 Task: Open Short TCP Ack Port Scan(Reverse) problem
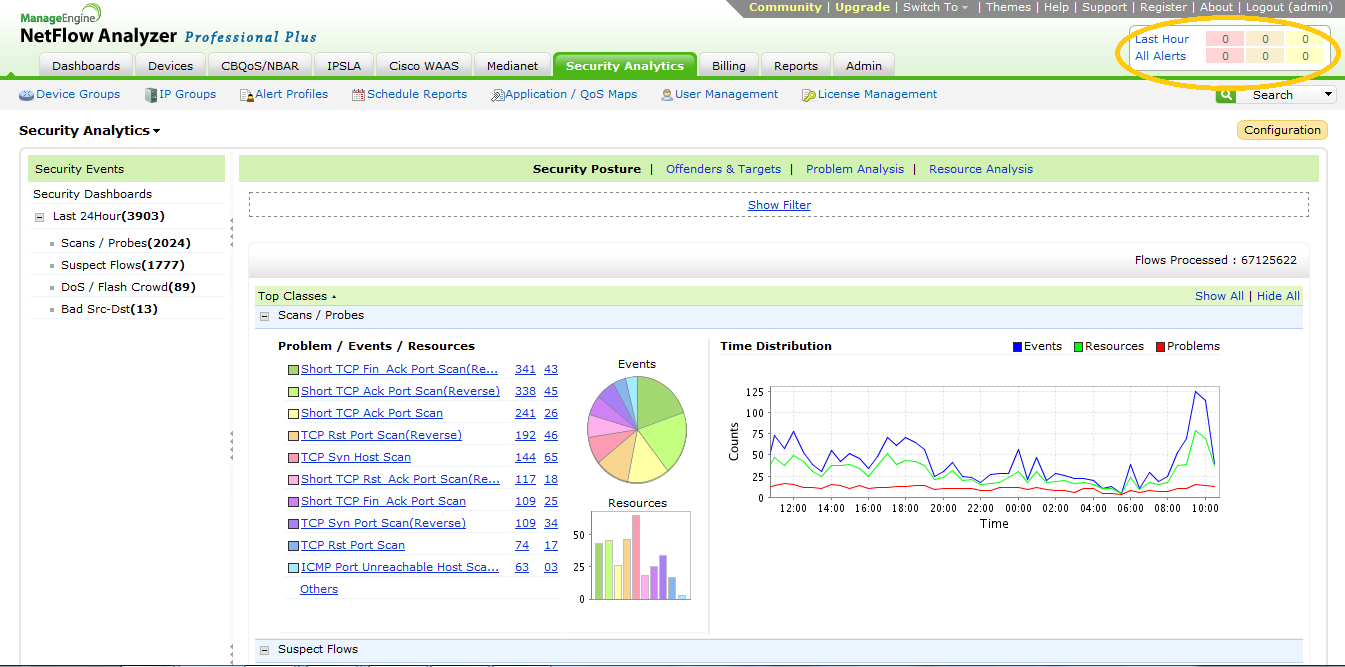coord(400,391)
